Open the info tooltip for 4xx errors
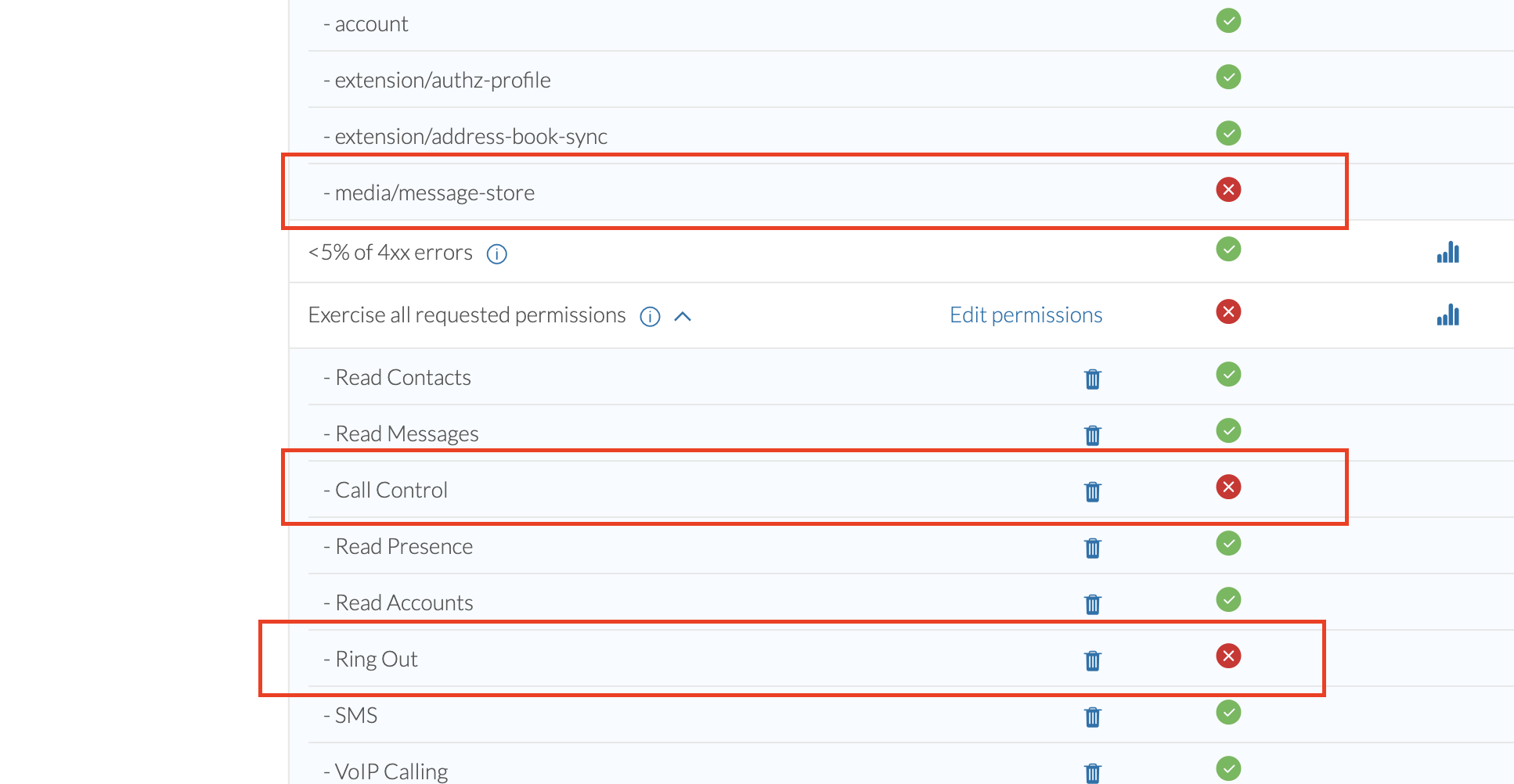The height and width of the screenshot is (784, 1514). pyautogui.click(x=497, y=254)
